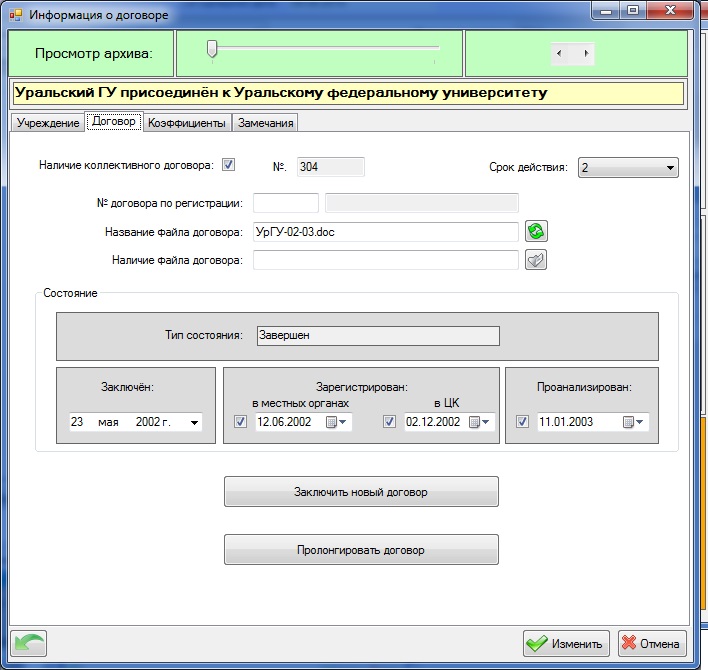The height and width of the screenshot is (670, 708).
Task: Open contract file with the folder icon
Action: (x=536, y=260)
